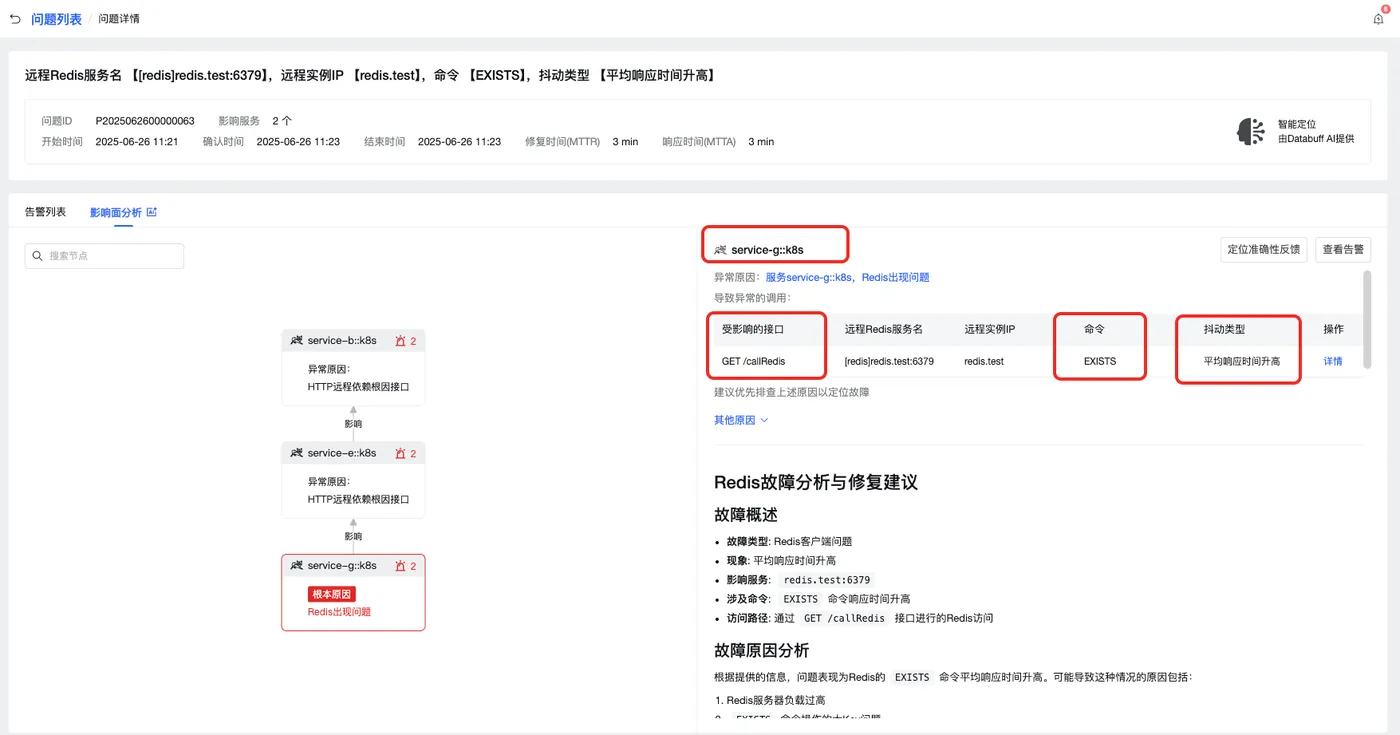Click the 修复时间(MTTR) label
The width and height of the screenshot is (1400, 735).
[562, 142]
